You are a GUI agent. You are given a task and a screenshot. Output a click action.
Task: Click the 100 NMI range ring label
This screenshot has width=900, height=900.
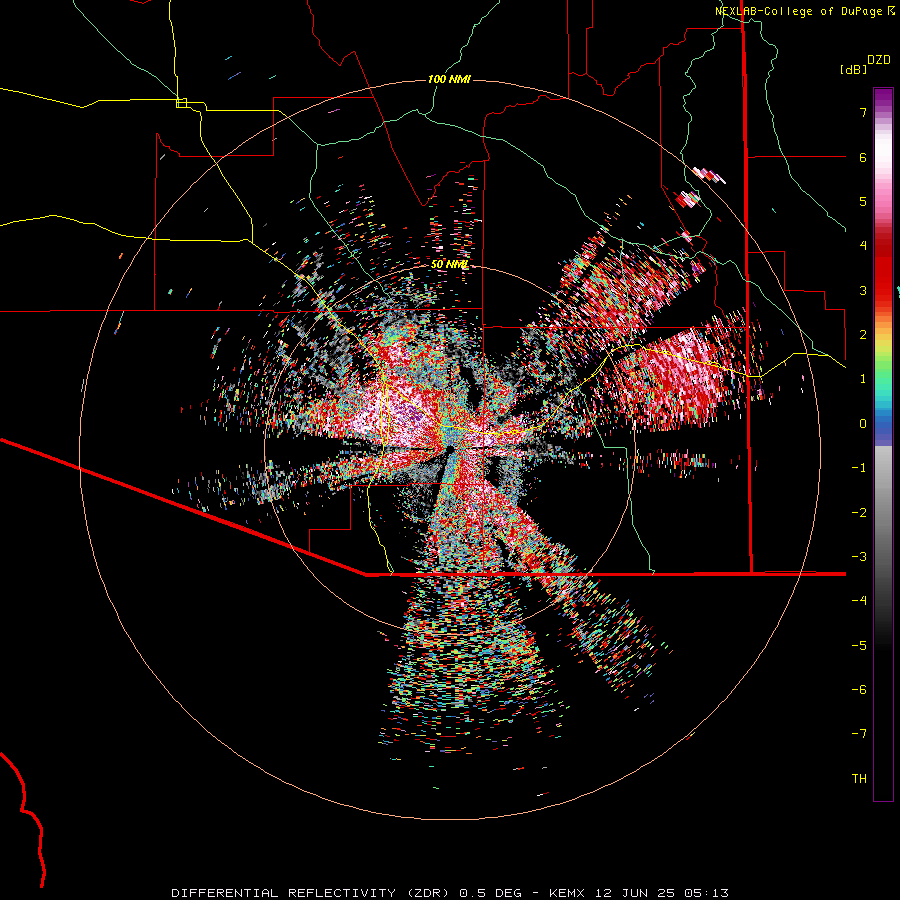click(449, 79)
